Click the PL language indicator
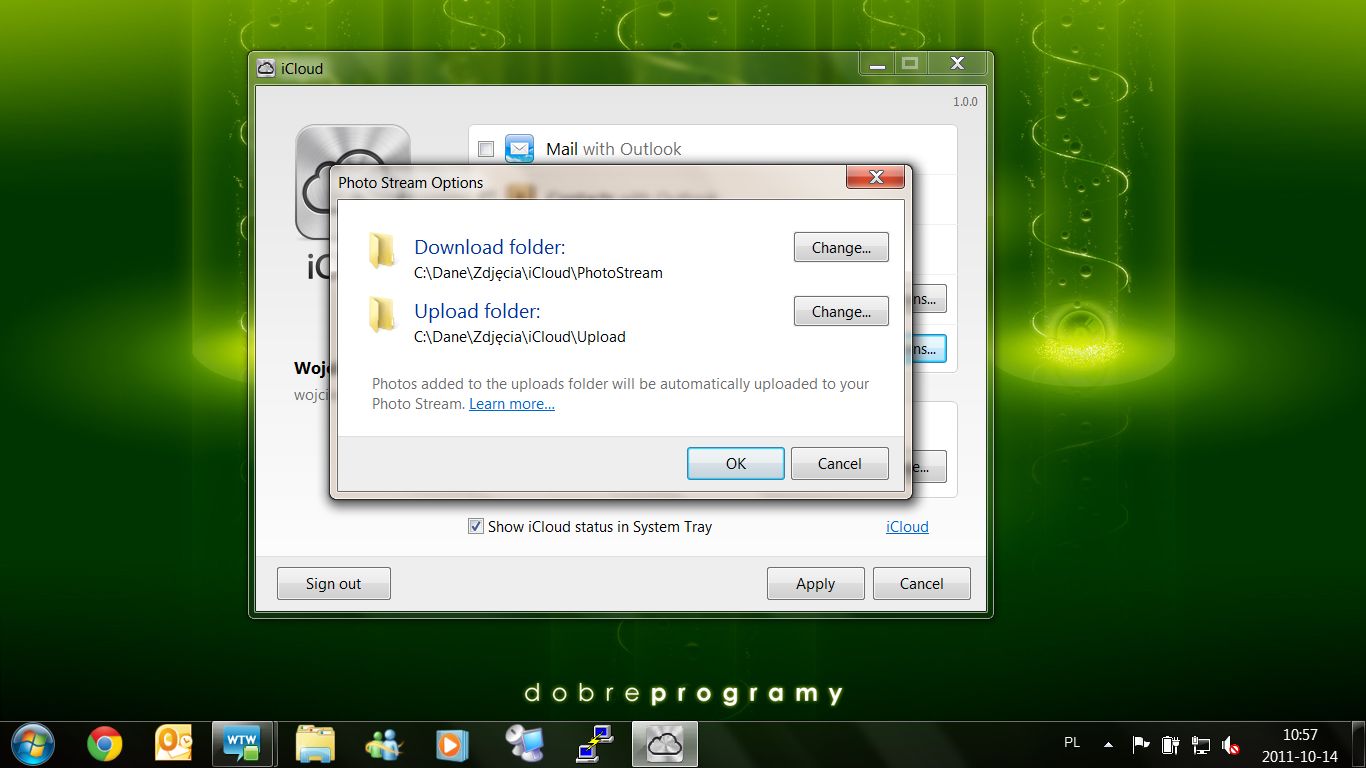1366x768 pixels. coord(1072,743)
